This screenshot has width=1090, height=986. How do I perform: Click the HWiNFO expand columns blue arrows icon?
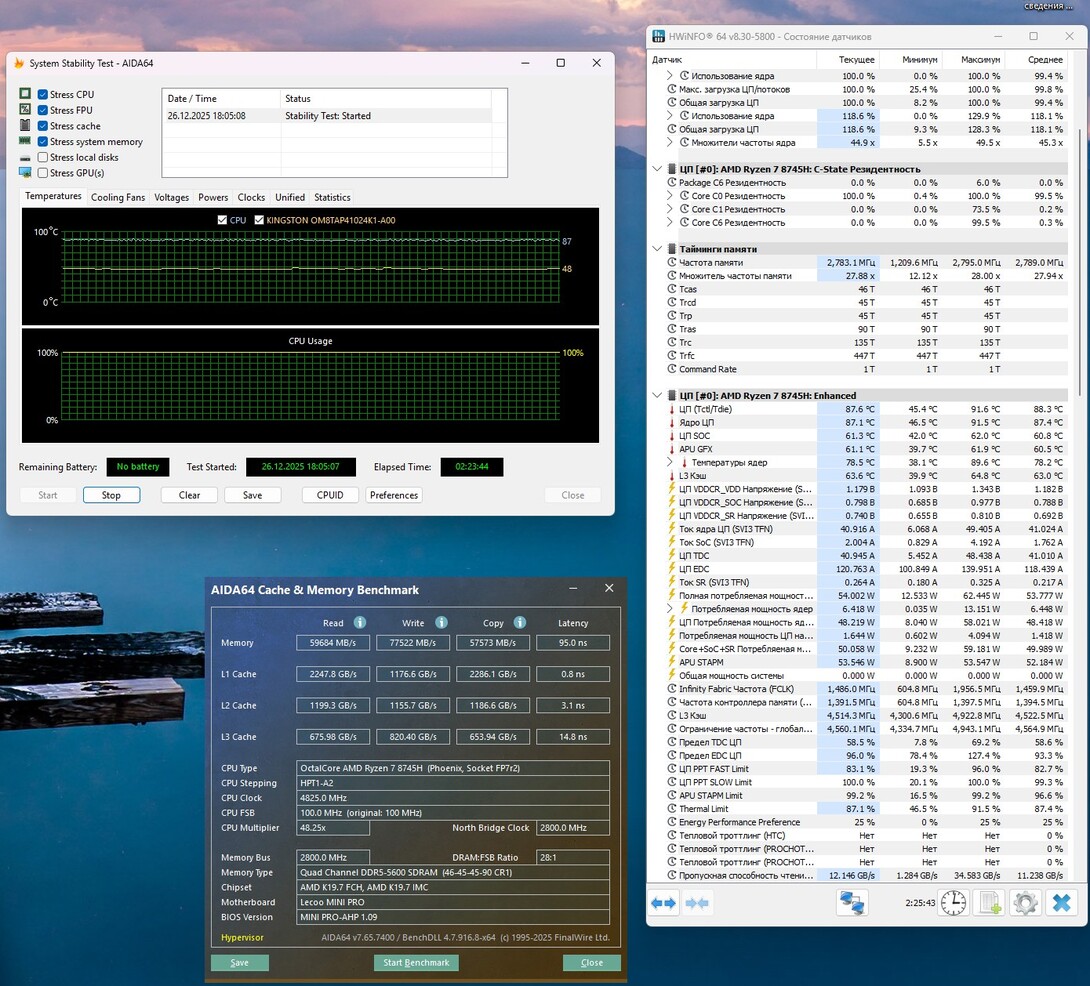click(x=664, y=903)
